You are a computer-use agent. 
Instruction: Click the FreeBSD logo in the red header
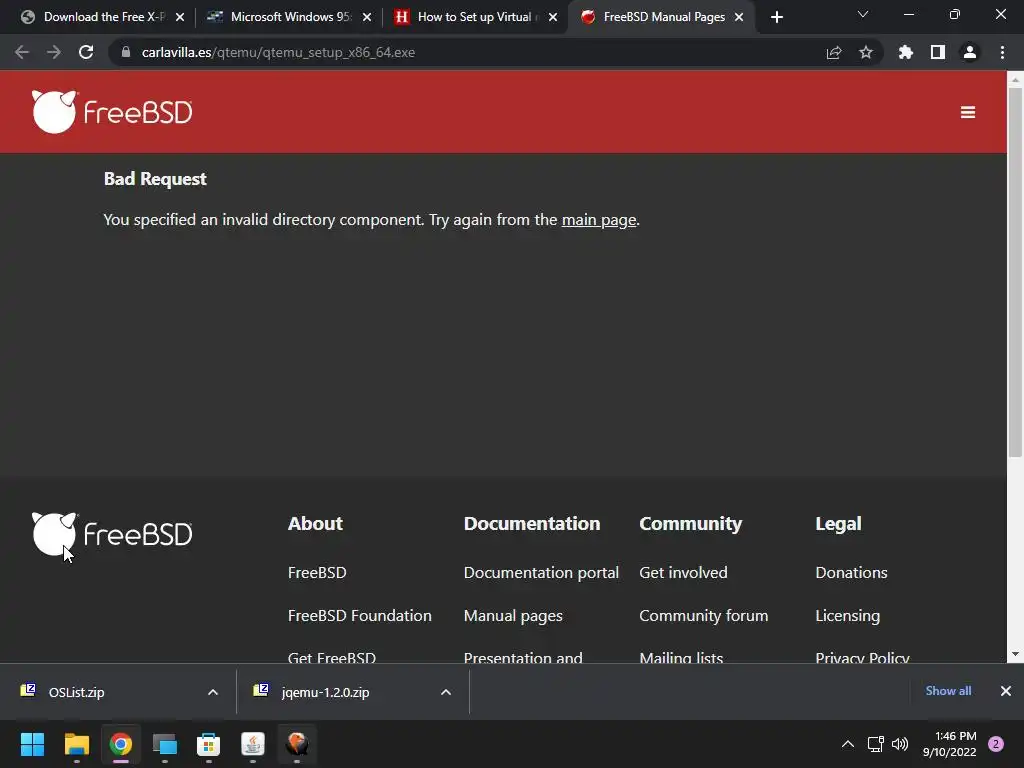click(112, 112)
